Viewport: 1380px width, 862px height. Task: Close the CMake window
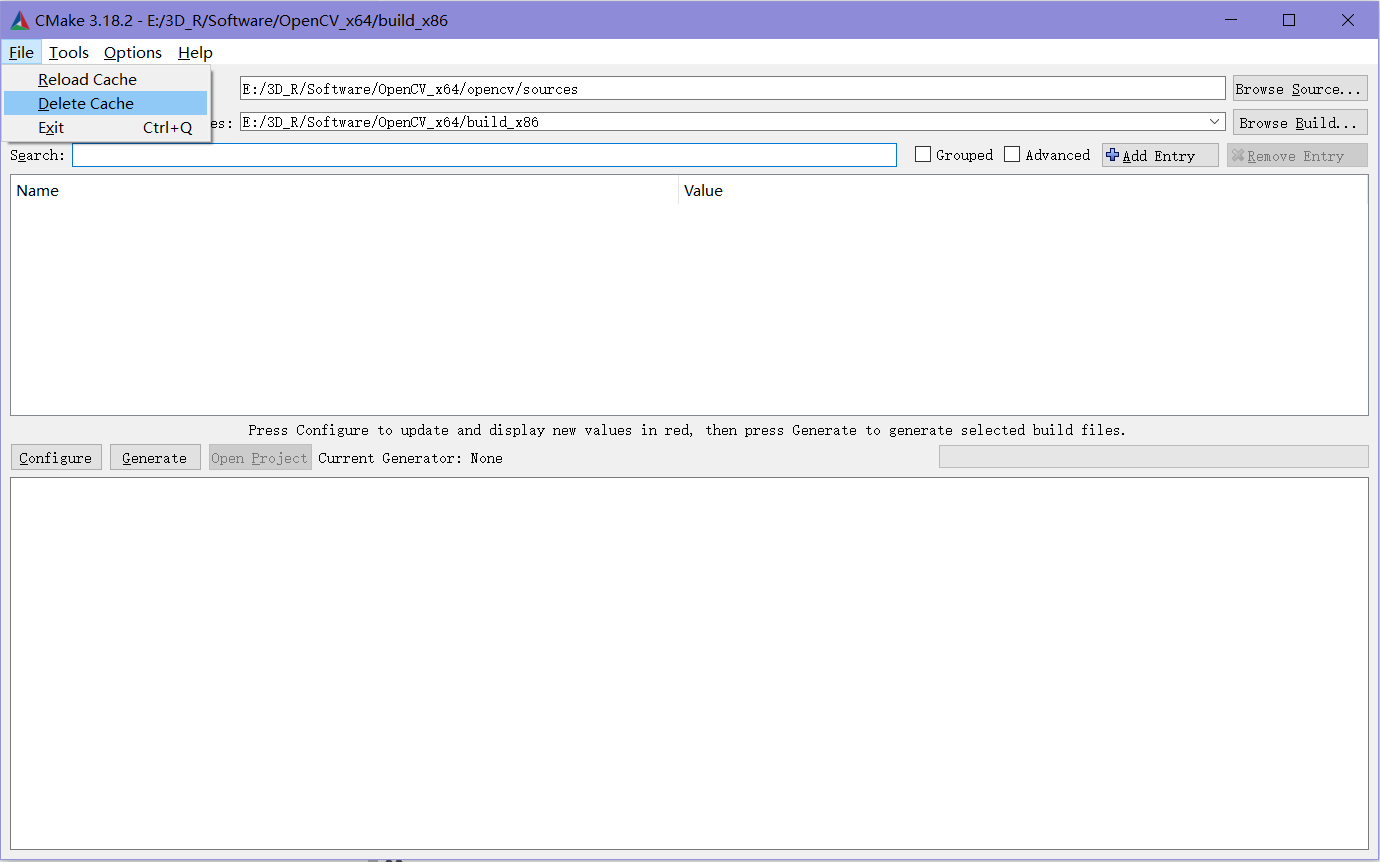click(1348, 20)
